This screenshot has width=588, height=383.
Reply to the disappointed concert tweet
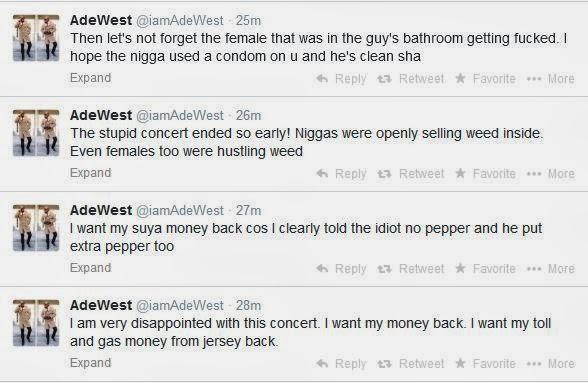341,363
